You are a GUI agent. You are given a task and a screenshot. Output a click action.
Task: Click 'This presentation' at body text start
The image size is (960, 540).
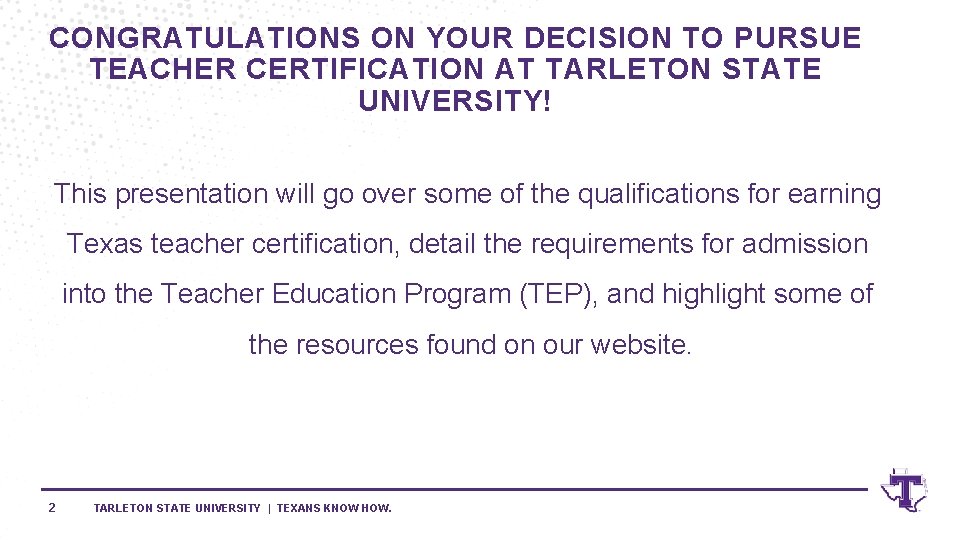pyautogui.click(x=161, y=194)
